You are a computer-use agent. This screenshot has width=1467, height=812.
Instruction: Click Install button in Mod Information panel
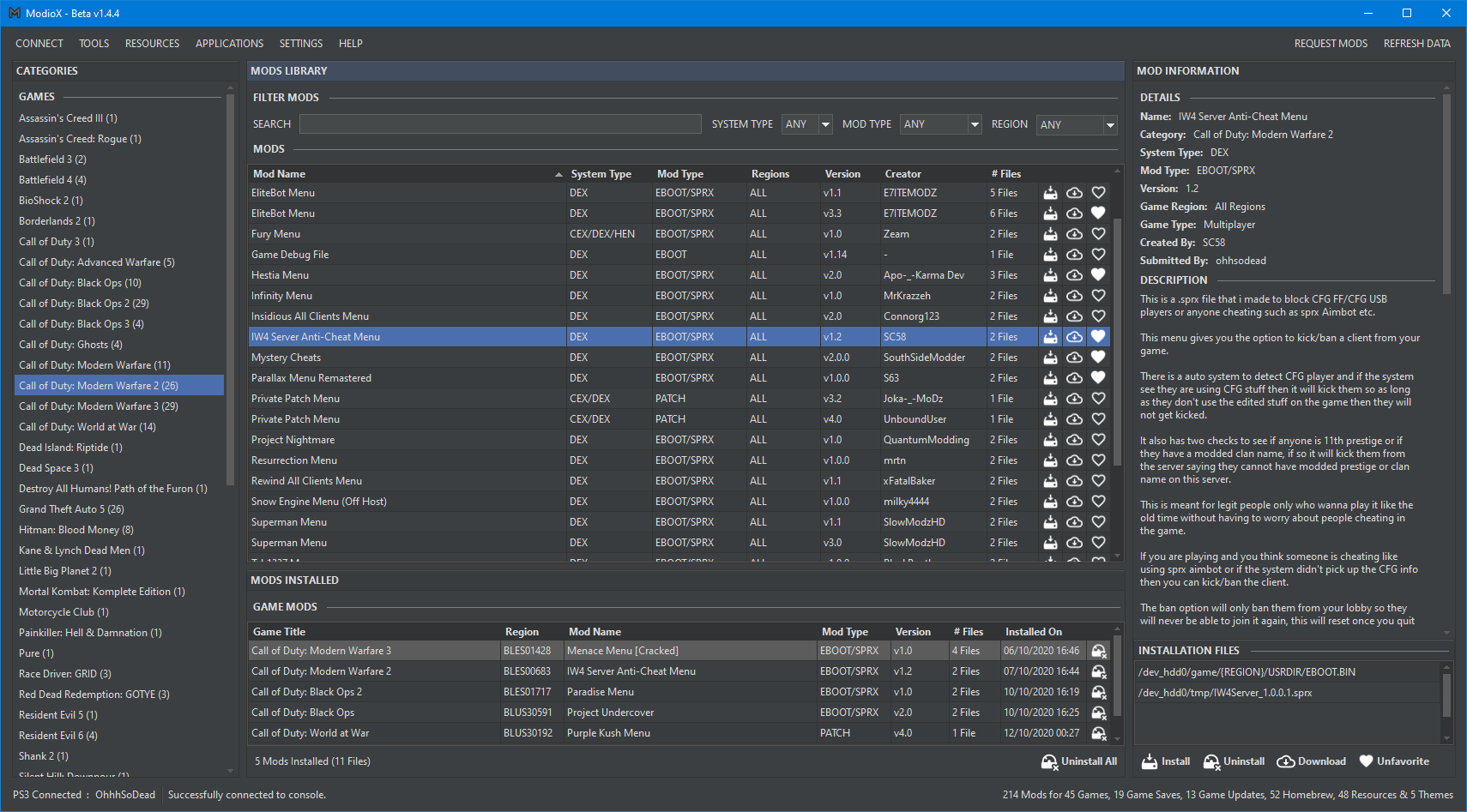[1166, 761]
